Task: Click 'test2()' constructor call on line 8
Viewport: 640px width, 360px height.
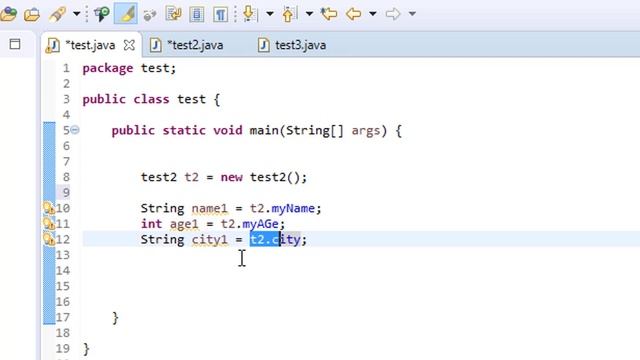Action: tap(275, 178)
